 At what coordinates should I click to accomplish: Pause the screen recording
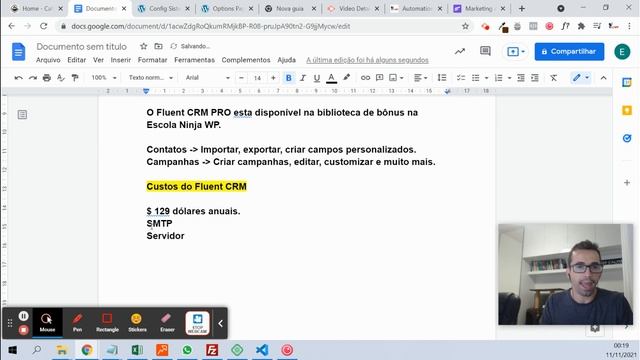[23, 316]
